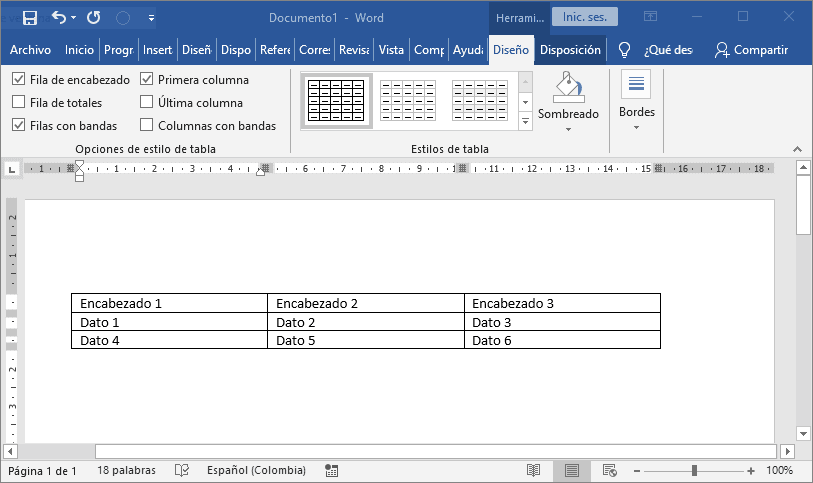Uncheck the Fila de encabezado checkbox

[x=19, y=79]
